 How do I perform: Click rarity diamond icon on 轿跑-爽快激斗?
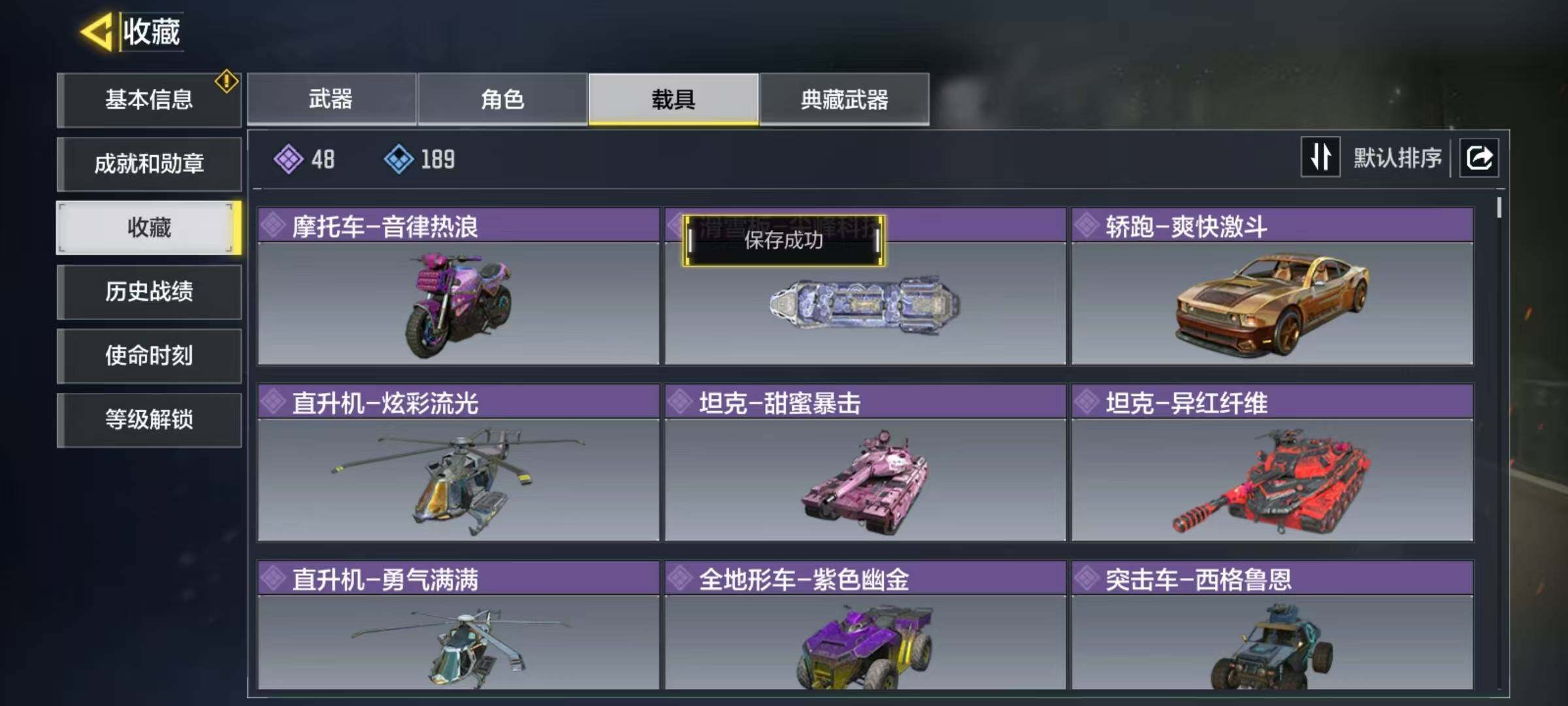coord(1087,226)
